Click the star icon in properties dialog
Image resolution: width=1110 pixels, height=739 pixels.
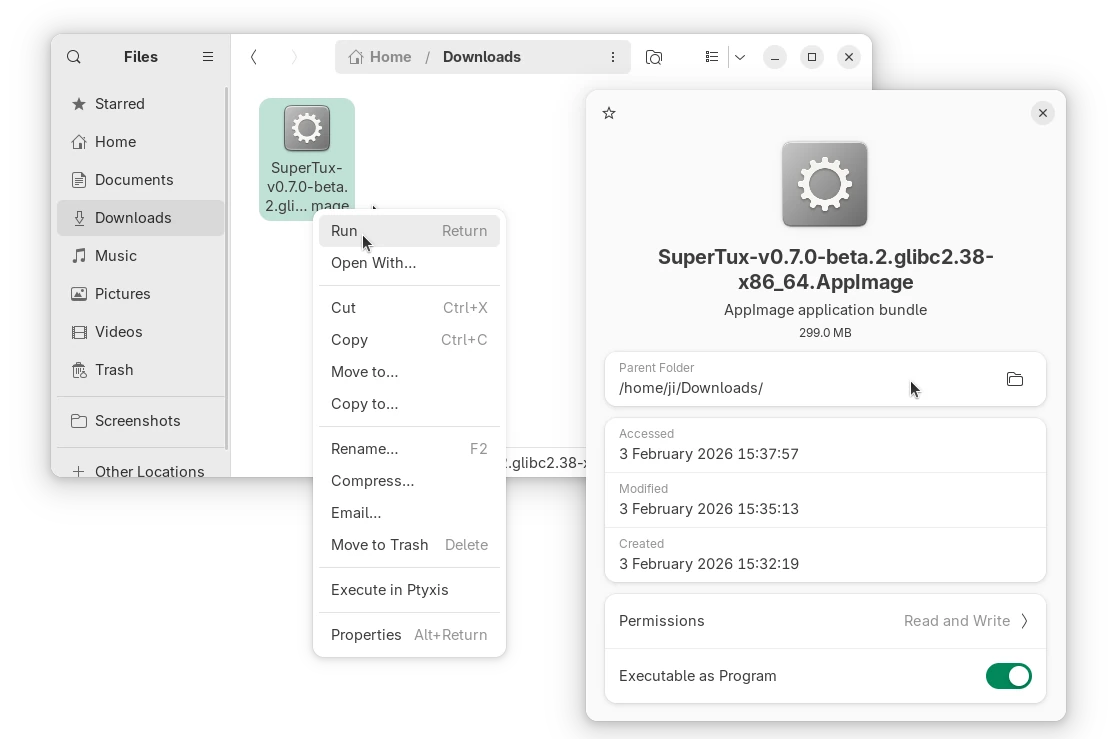(609, 113)
